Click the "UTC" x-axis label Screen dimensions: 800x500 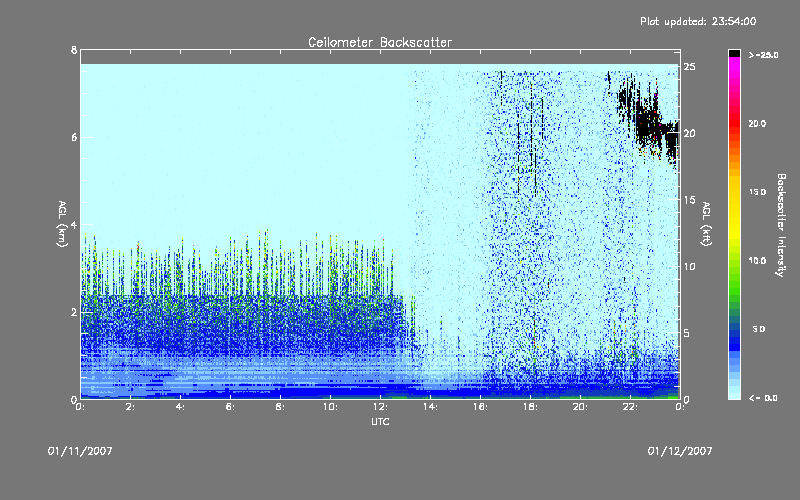point(380,421)
